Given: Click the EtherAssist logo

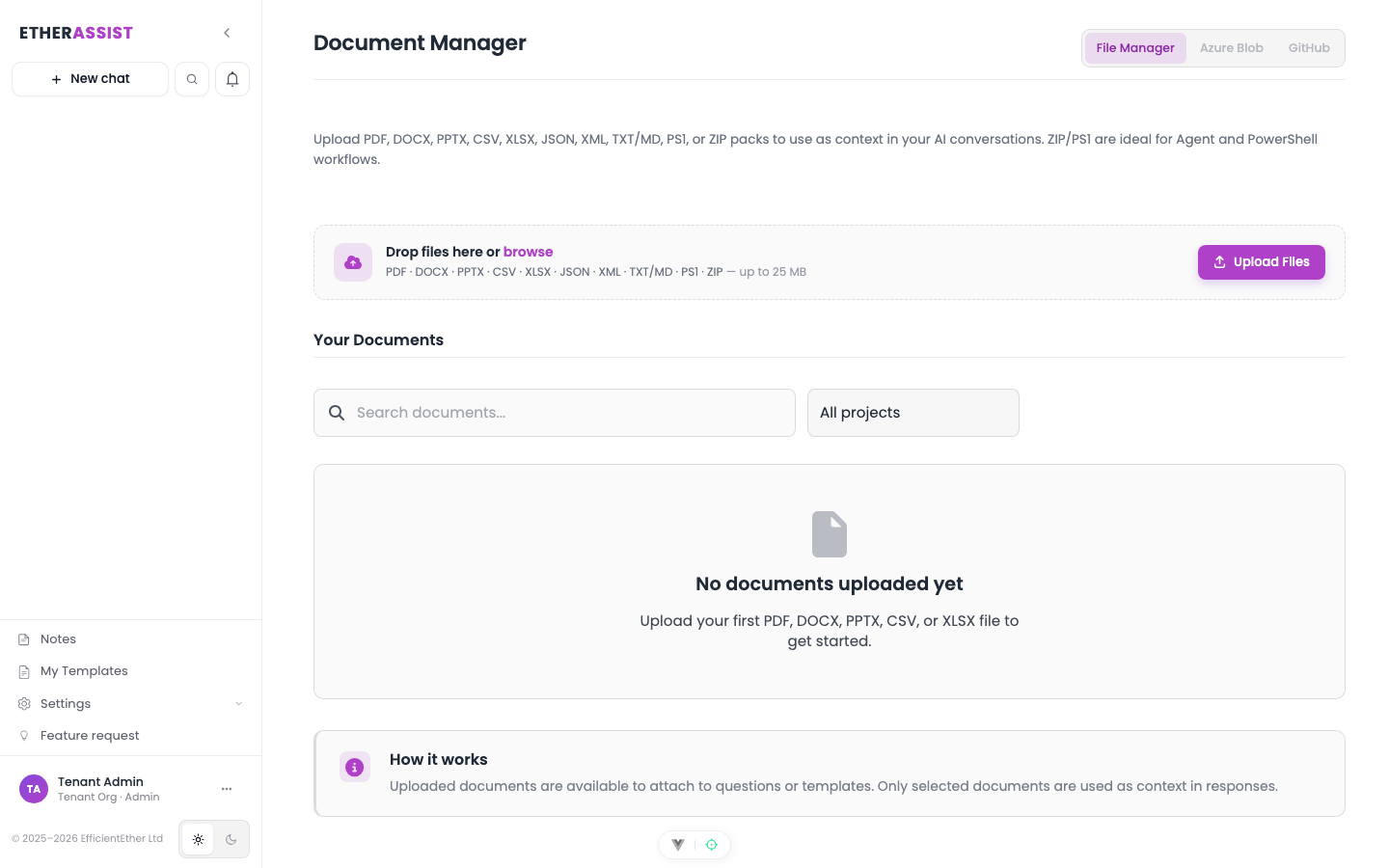Looking at the screenshot, I should 76,33.
